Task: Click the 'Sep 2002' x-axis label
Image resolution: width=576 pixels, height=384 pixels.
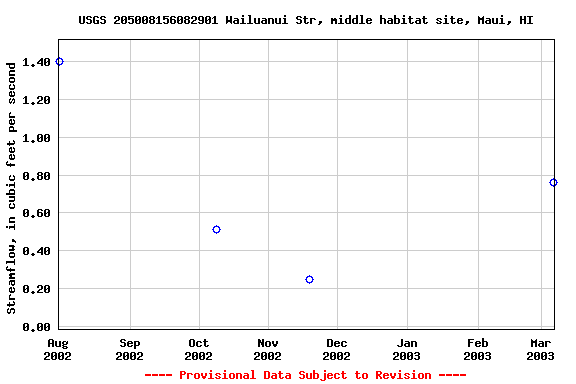Action: [x=130, y=349]
